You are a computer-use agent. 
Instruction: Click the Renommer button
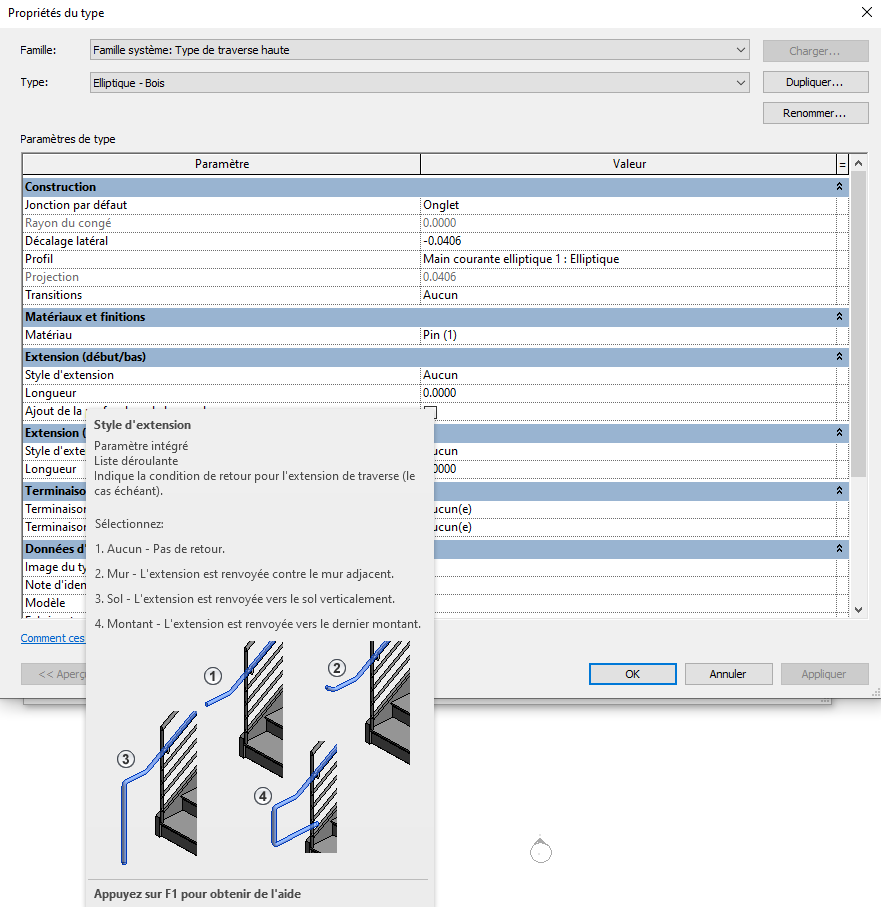pyautogui.click(x=815, y=113)
